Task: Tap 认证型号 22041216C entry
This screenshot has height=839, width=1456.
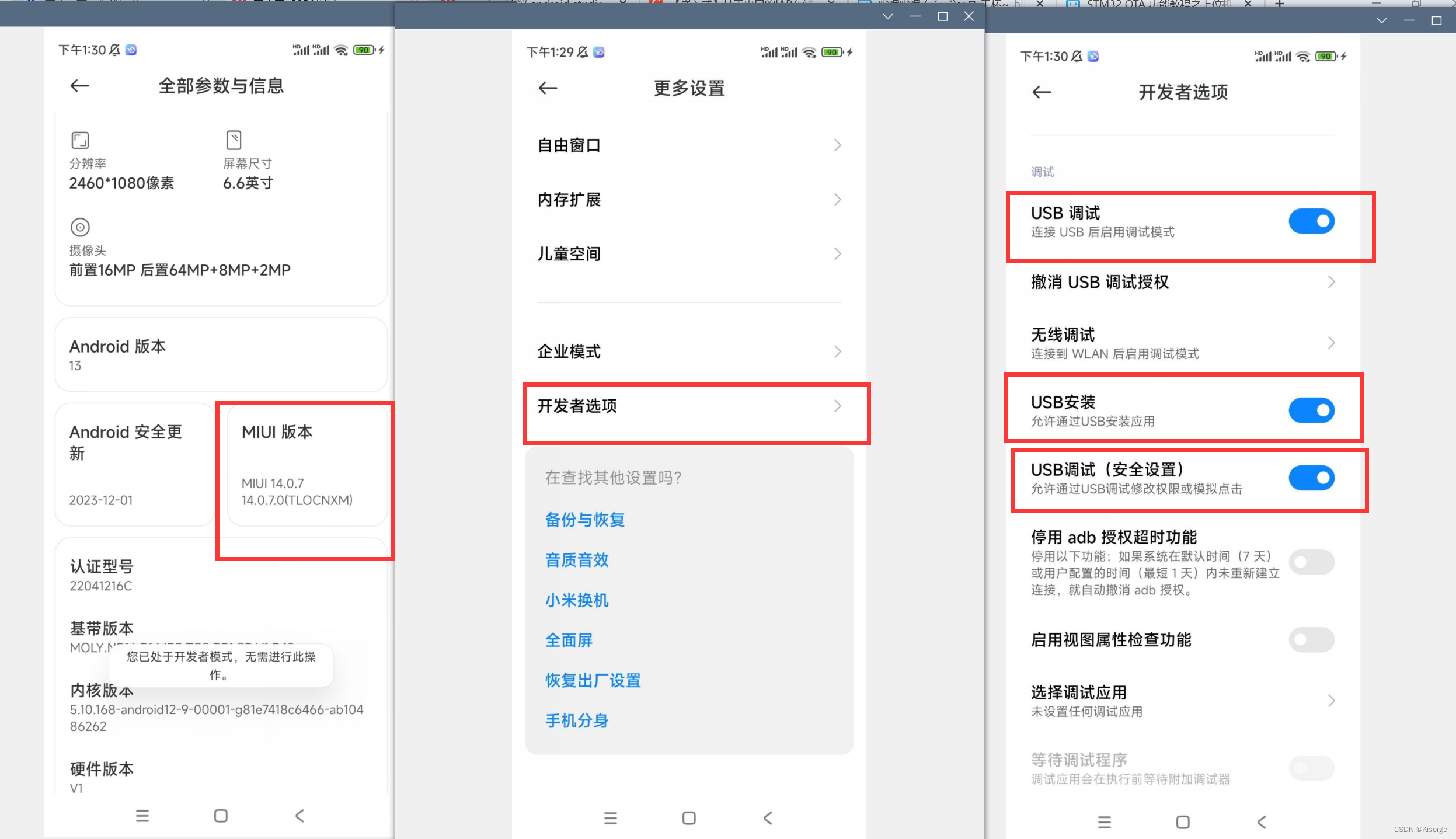Action: pos(221,576)
